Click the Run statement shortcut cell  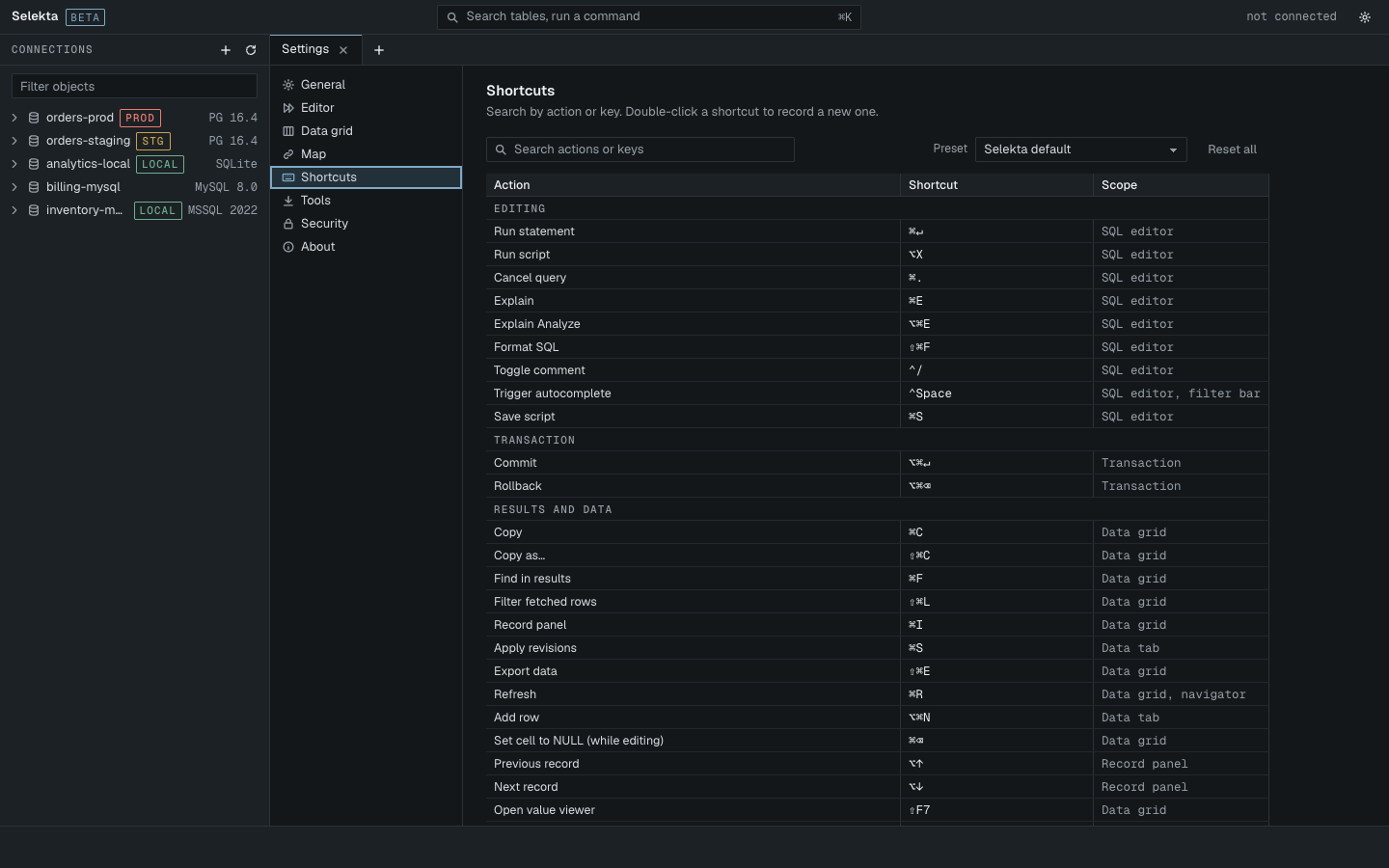[x=996, y=231]
